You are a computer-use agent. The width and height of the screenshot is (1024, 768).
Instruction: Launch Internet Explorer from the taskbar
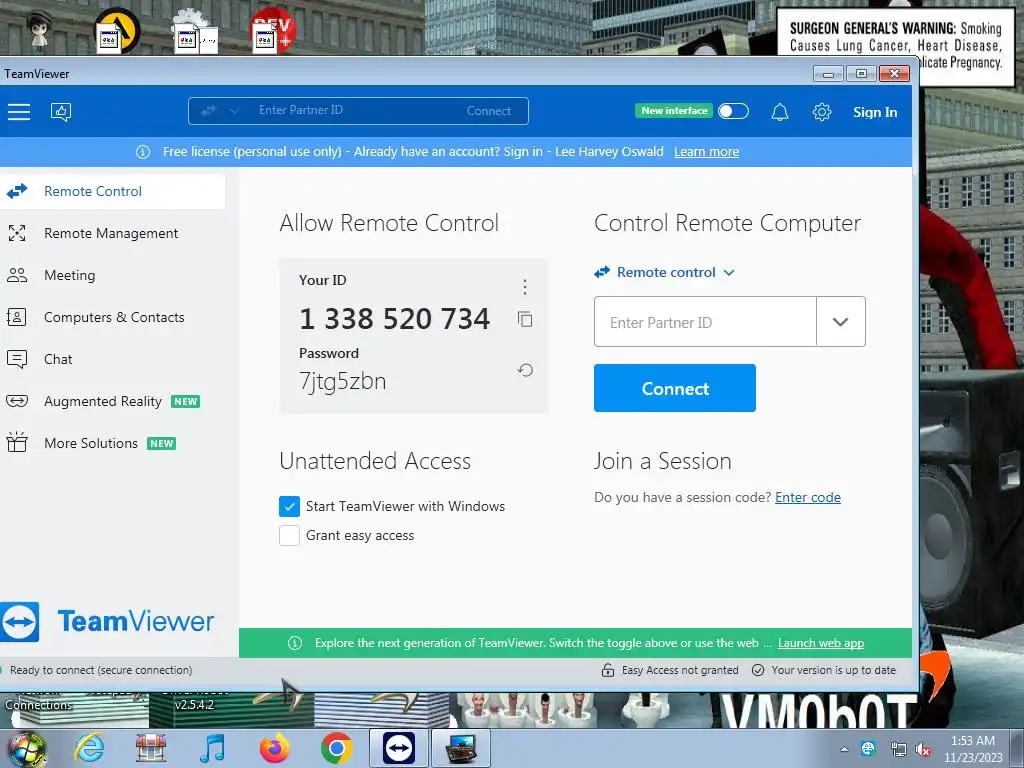[x=89, y=748]
